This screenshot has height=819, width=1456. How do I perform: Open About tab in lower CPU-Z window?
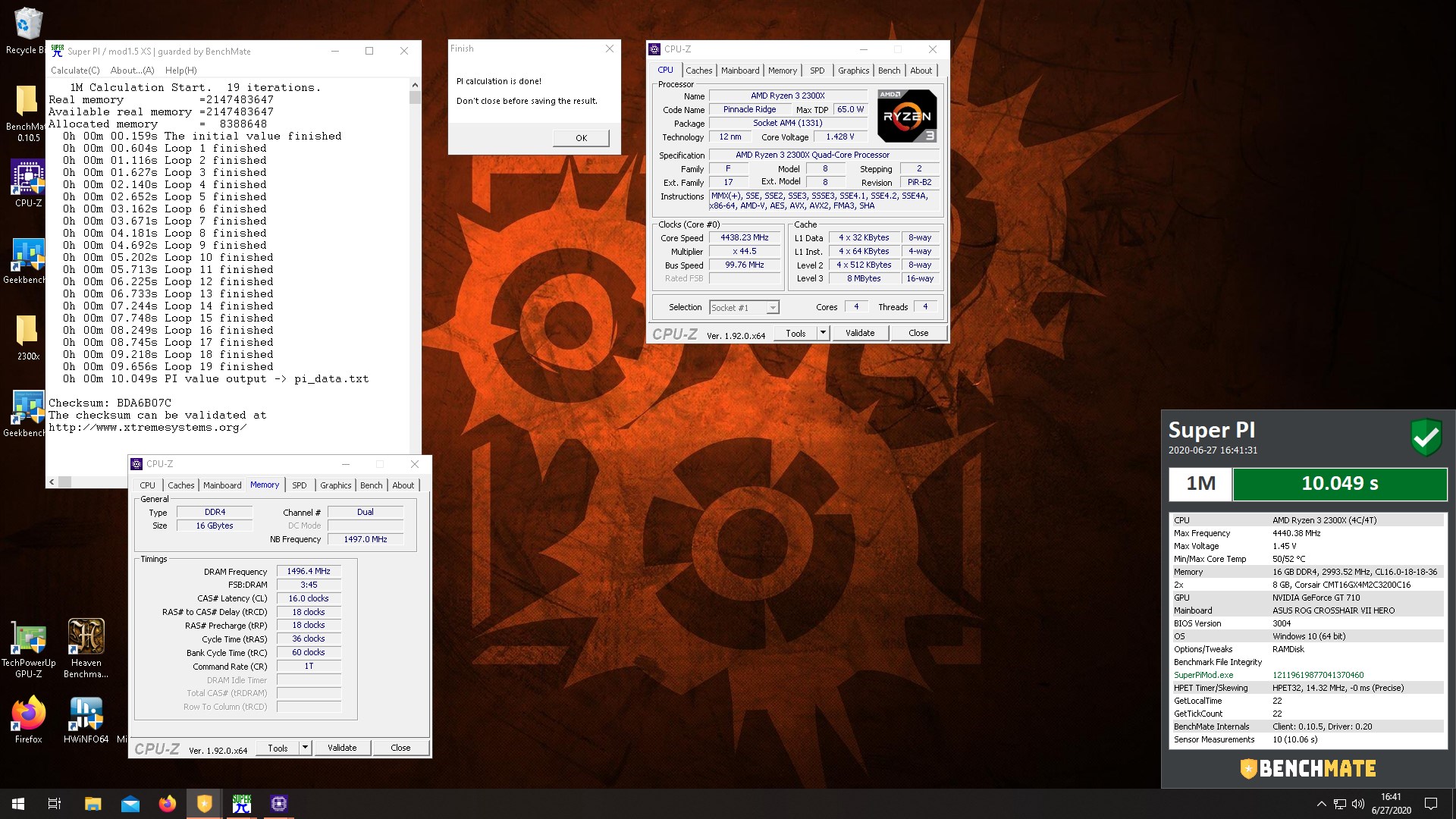403,485
